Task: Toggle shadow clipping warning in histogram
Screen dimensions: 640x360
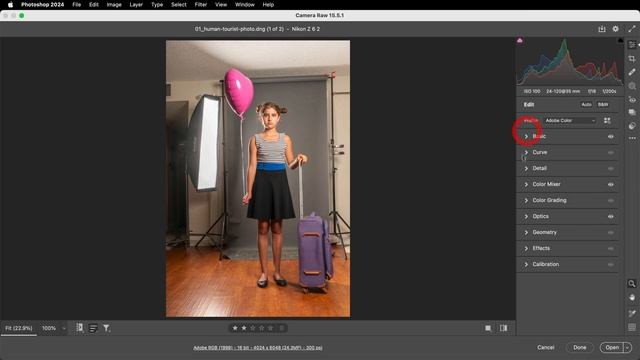Action: pyautogui.click(x=520, y=40)
